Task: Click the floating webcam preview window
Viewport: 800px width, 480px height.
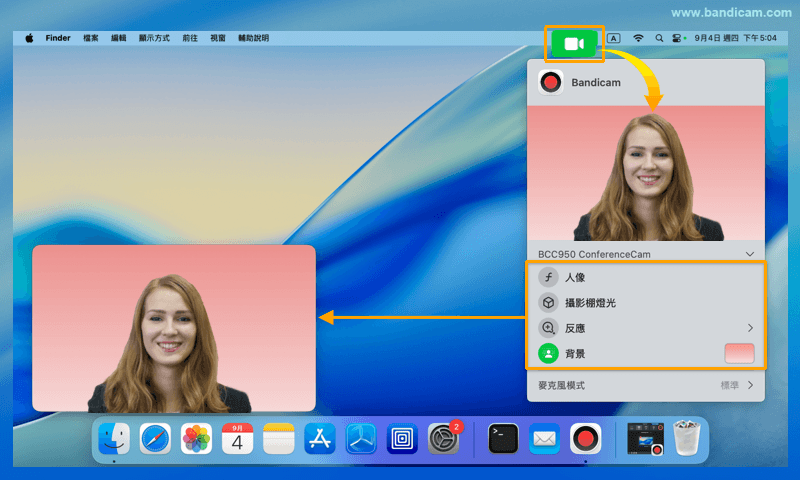Action: [x=174, y=328]
